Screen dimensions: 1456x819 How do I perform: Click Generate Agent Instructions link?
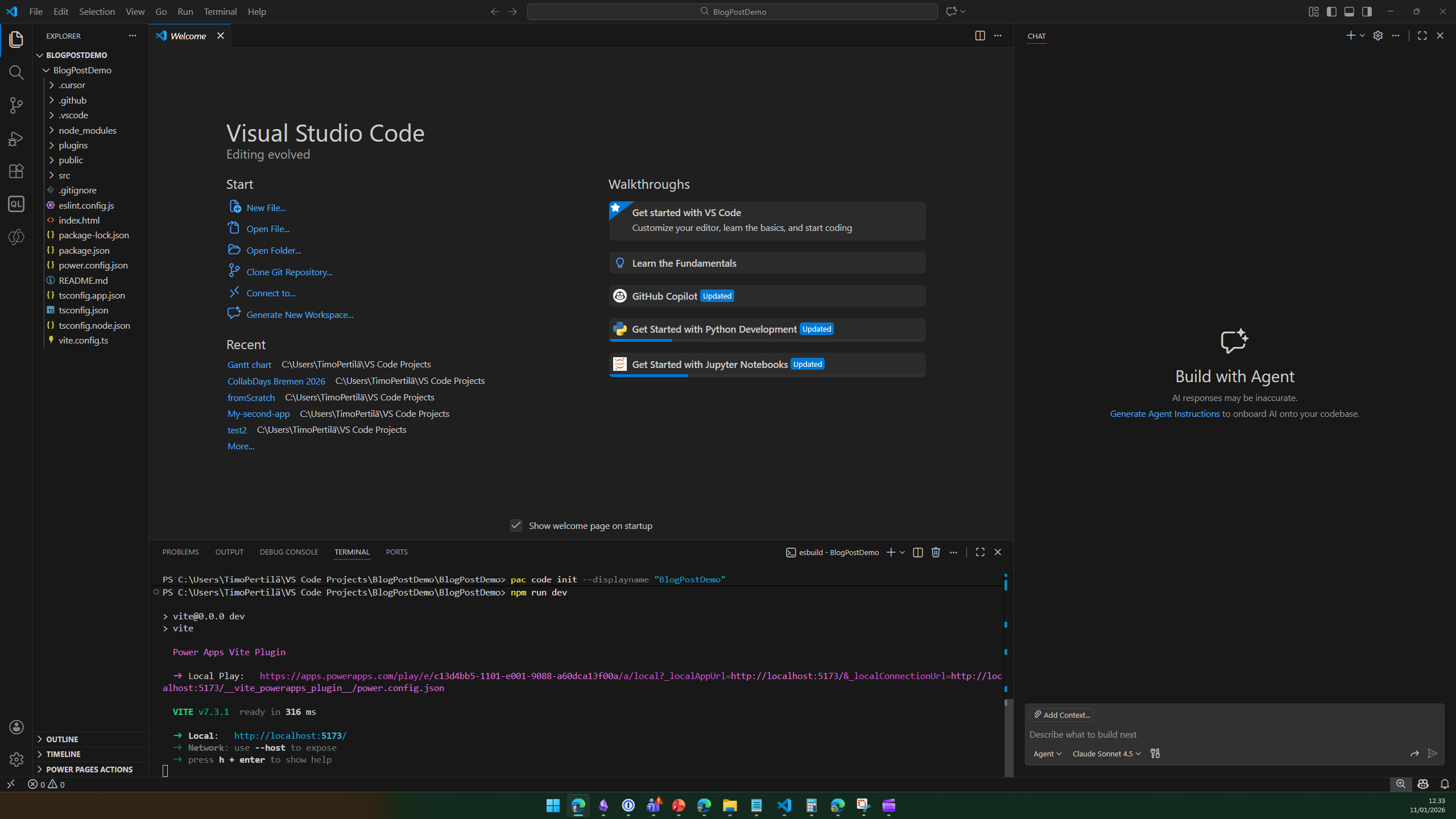coord(1164,413)
